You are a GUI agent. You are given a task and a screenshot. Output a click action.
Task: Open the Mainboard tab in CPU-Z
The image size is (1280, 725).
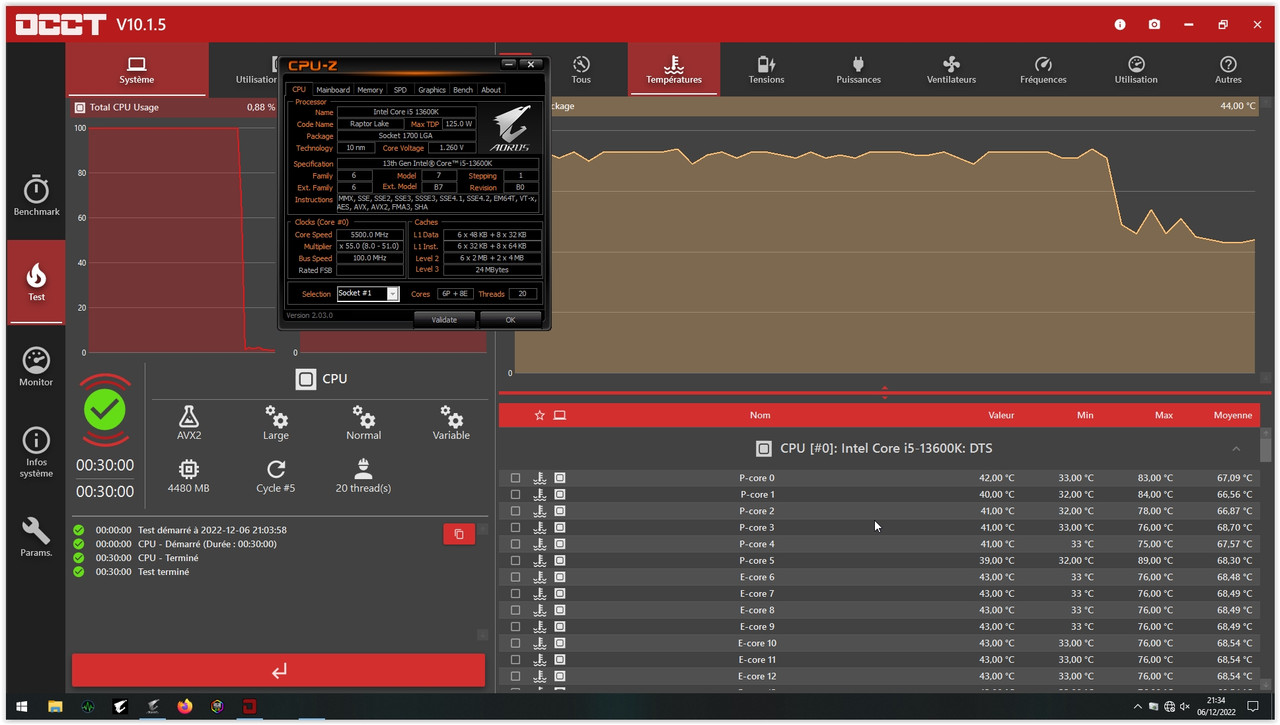333,90
